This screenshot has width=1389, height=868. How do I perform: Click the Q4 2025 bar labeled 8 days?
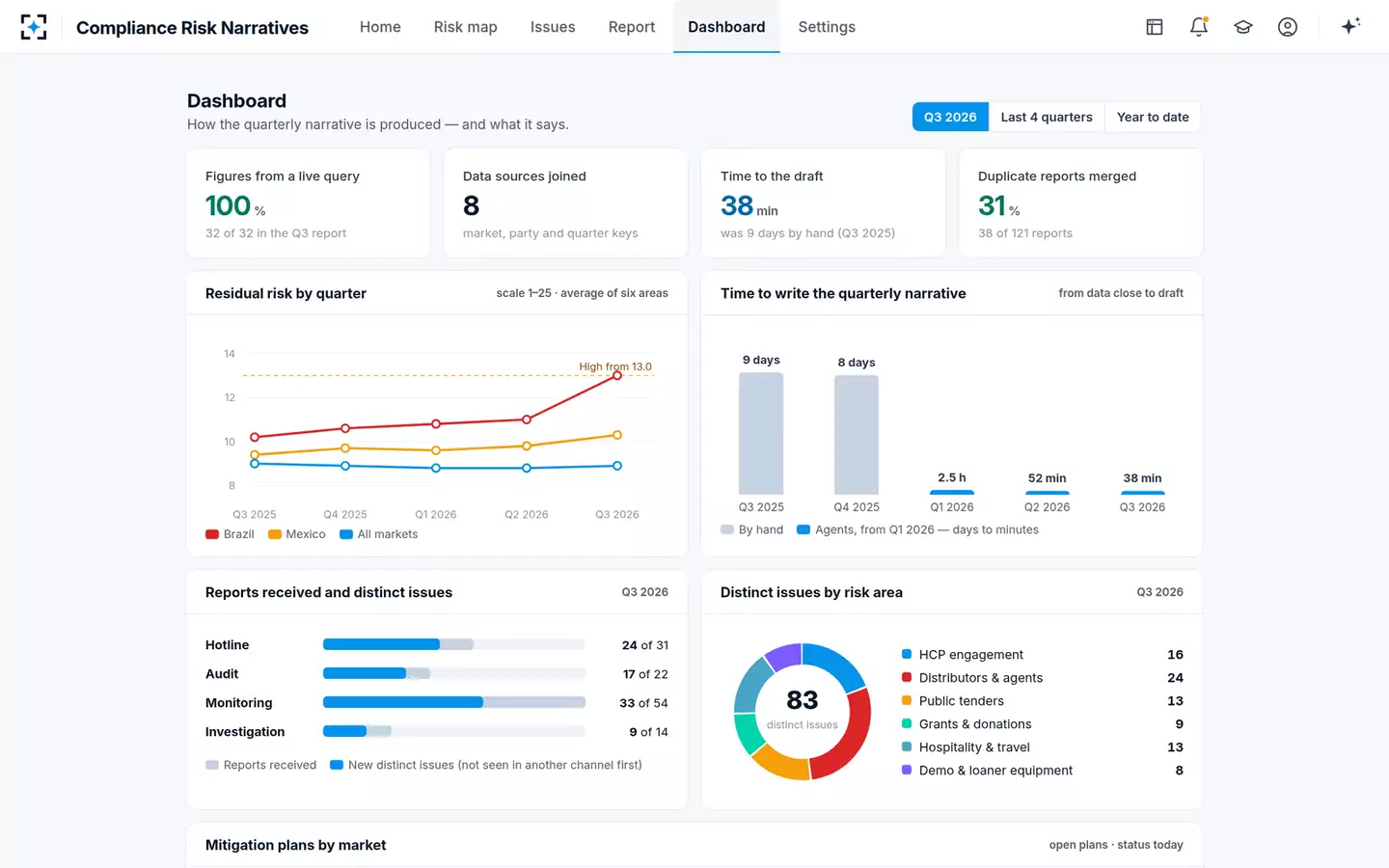click(x=857, y=435)
